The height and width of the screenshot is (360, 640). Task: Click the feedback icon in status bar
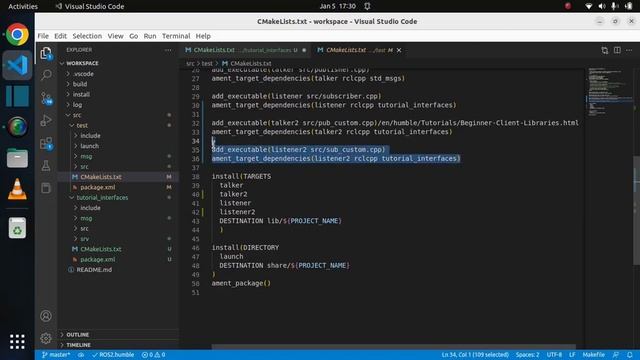pos(616,355)
